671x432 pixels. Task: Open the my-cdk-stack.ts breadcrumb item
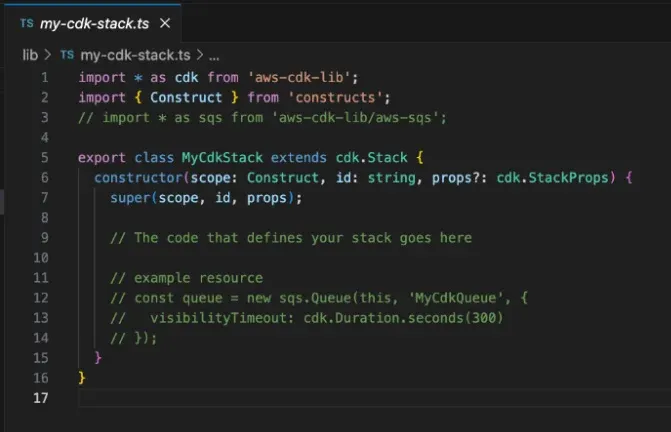click(136, 55)
